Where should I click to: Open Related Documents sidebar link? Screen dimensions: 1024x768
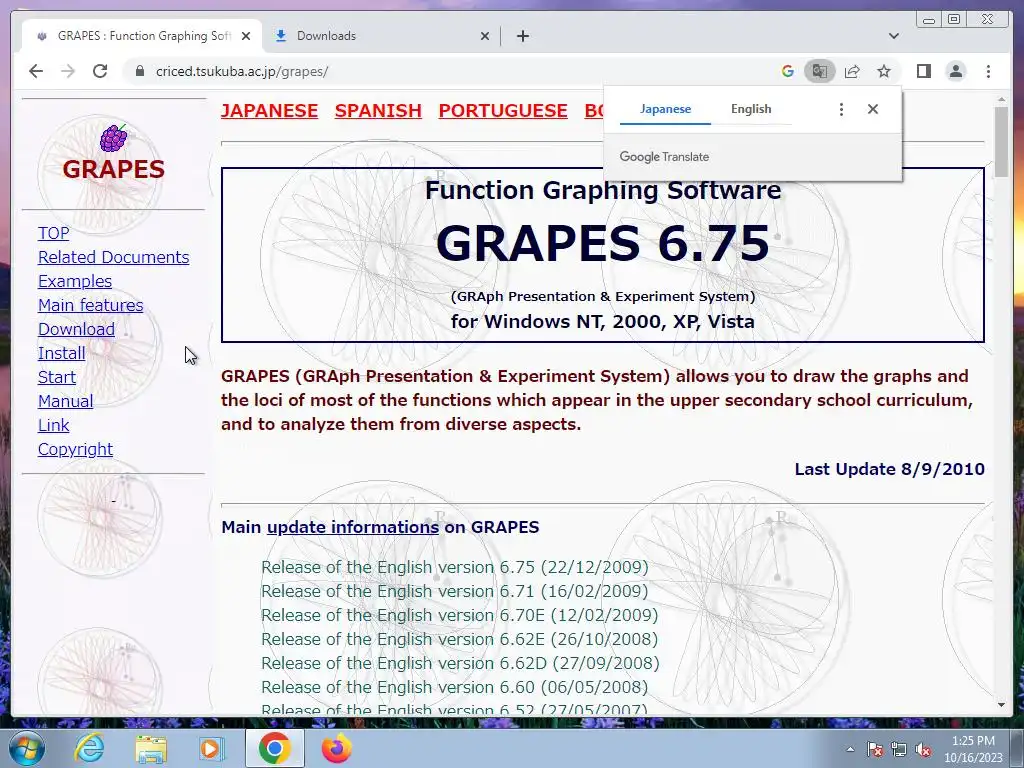114,257
